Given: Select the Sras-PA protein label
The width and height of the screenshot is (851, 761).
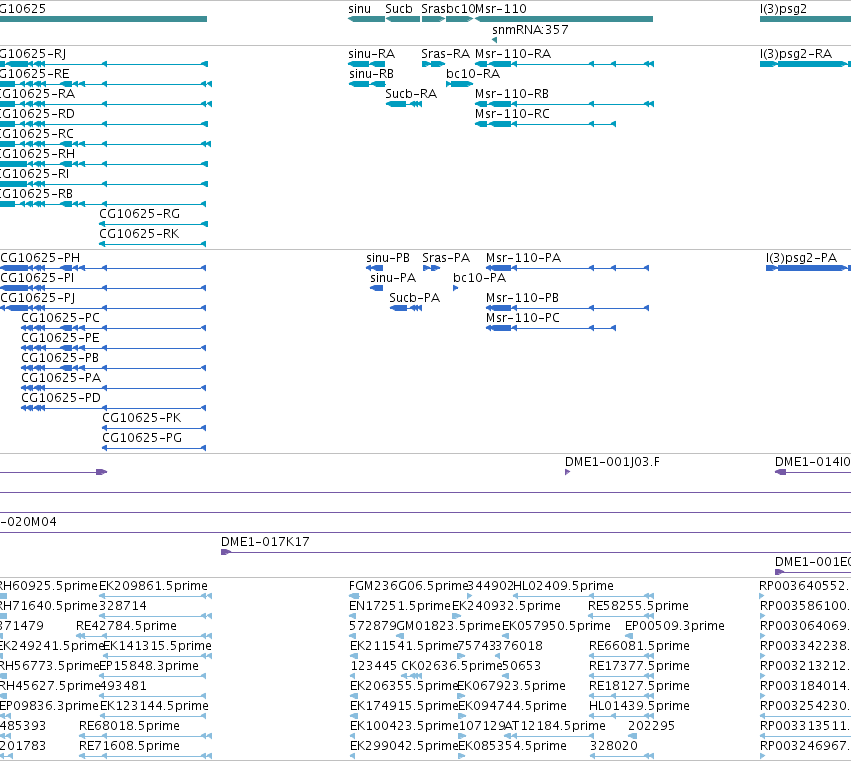Looking at the screenshot, I should (446, 258).
